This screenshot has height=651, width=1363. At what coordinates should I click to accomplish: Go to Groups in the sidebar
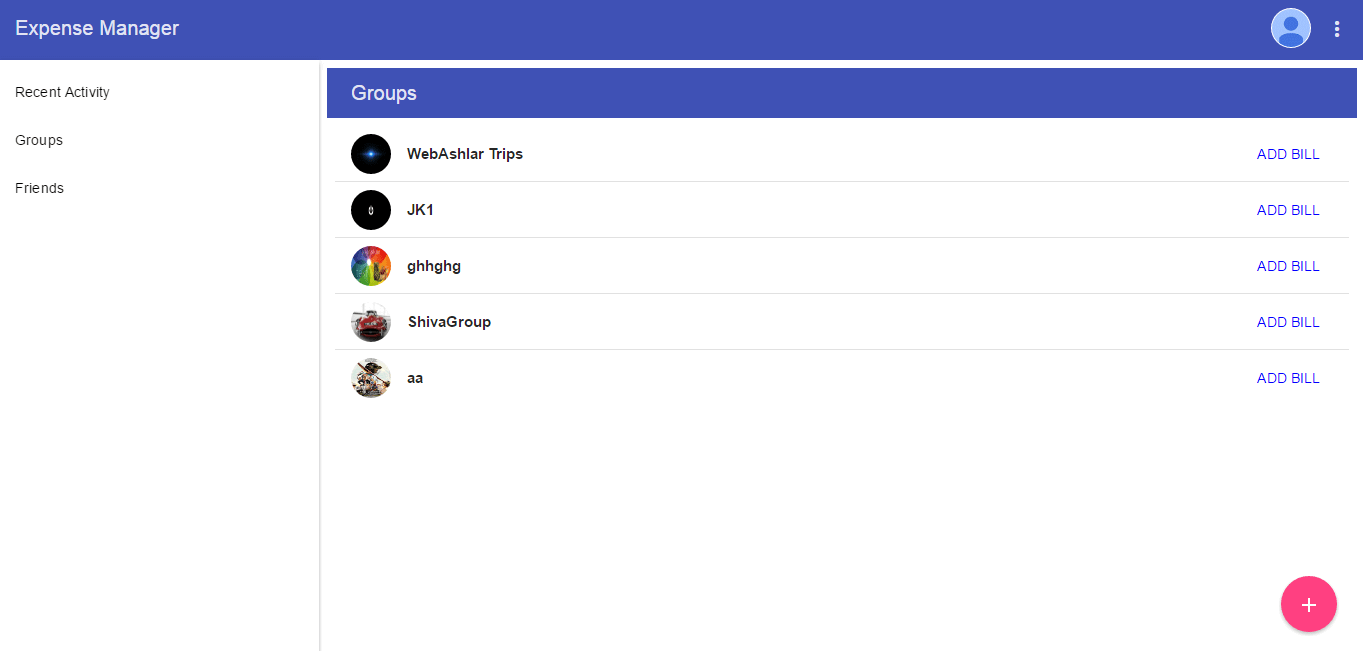(x=39, y=140)
